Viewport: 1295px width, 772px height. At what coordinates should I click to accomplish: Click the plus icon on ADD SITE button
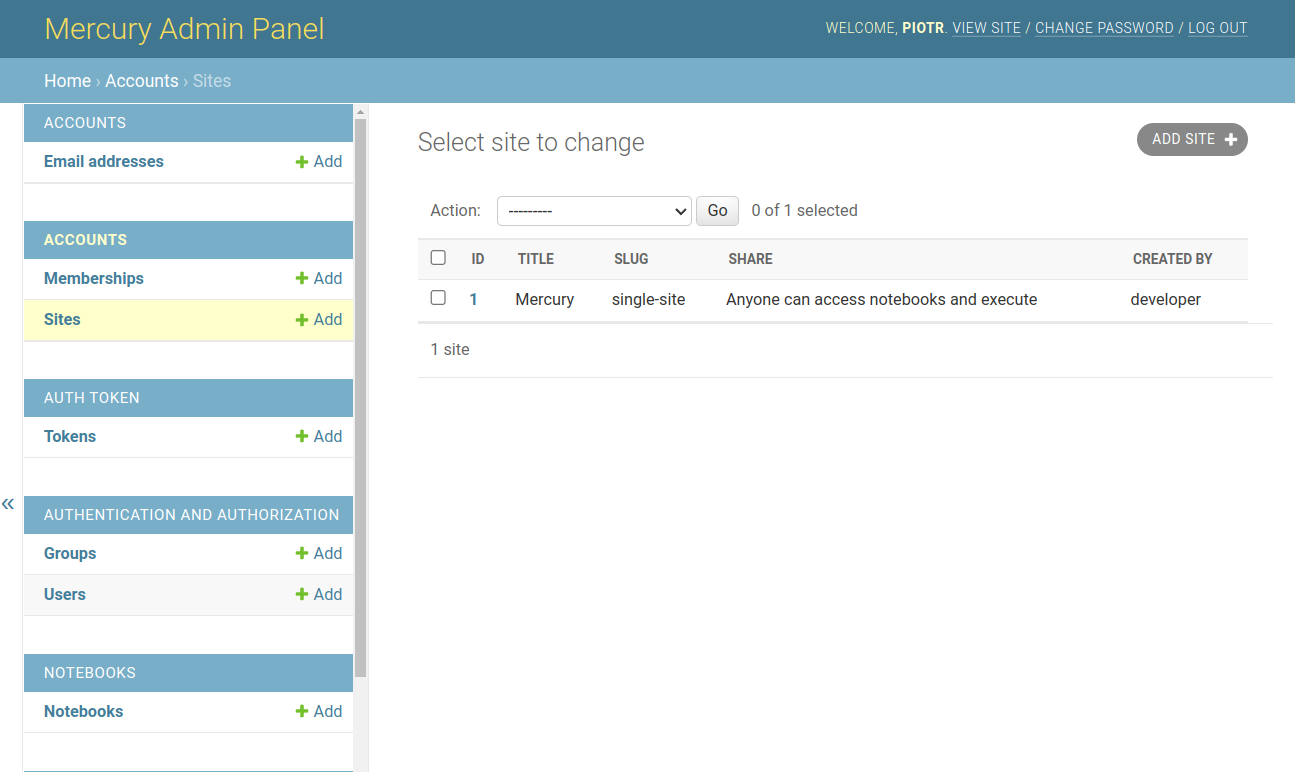(x=1230, y=139)
